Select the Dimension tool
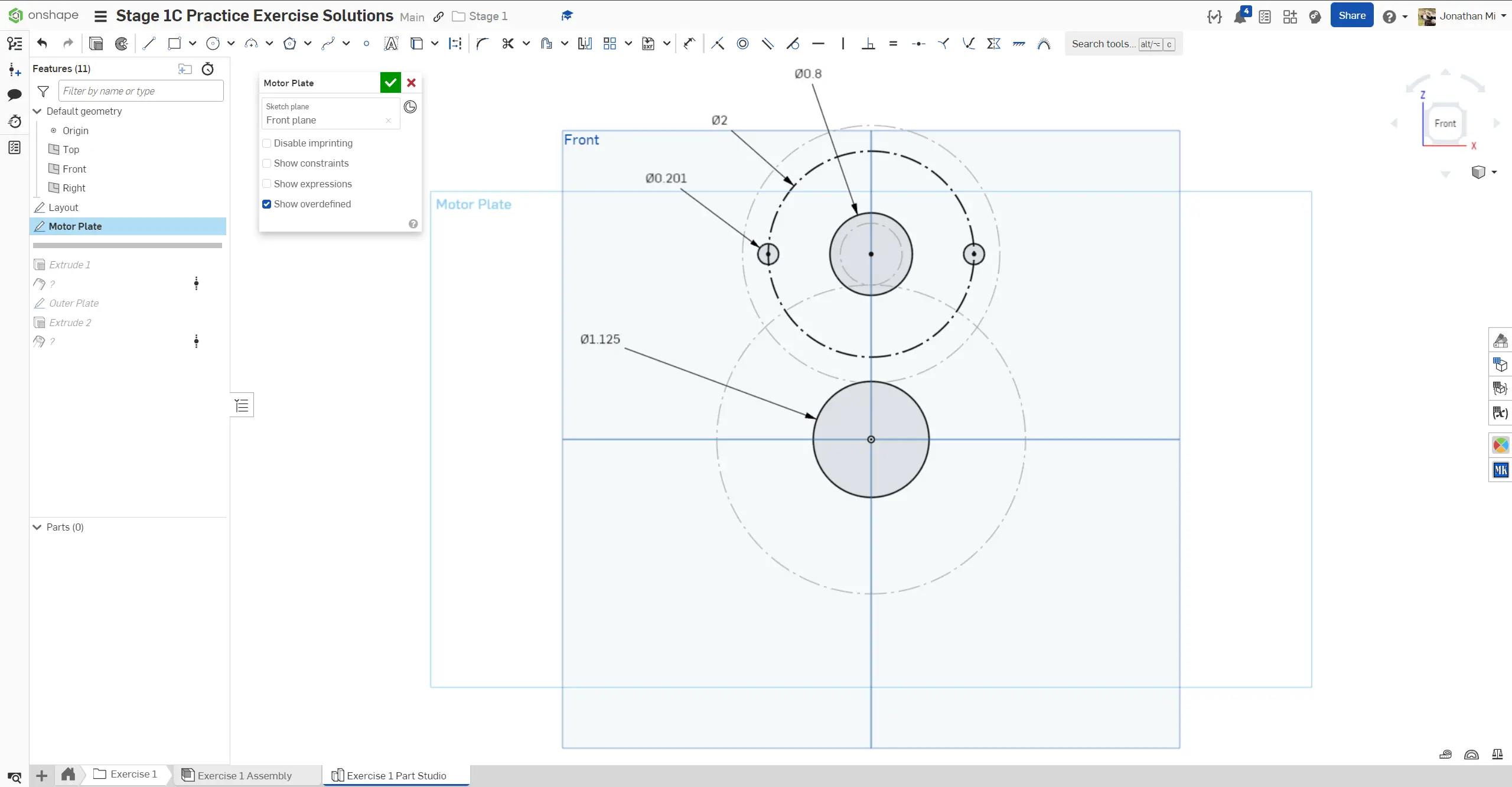Screen dimensions: 1512x787 (x=689, y=43)
